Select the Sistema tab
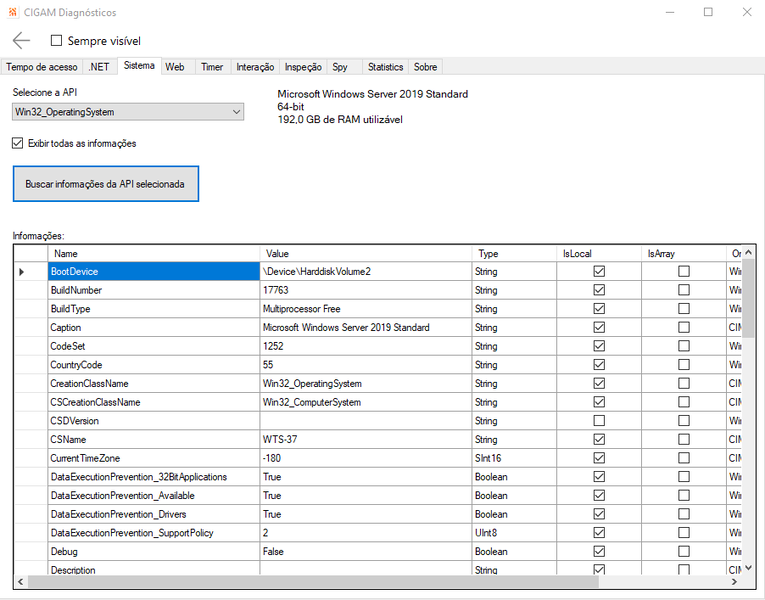The height and width of the screenshot is (600, 765). [139, 66]
